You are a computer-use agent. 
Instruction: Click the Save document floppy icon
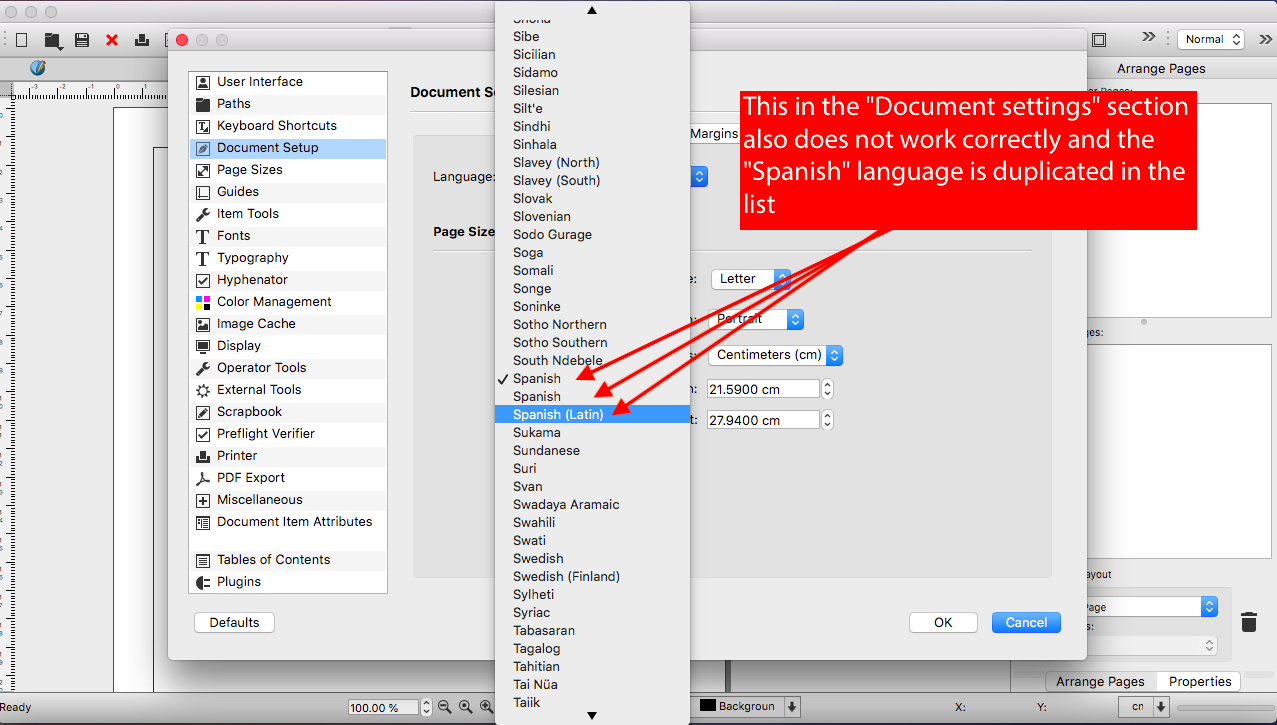point(82,40)
